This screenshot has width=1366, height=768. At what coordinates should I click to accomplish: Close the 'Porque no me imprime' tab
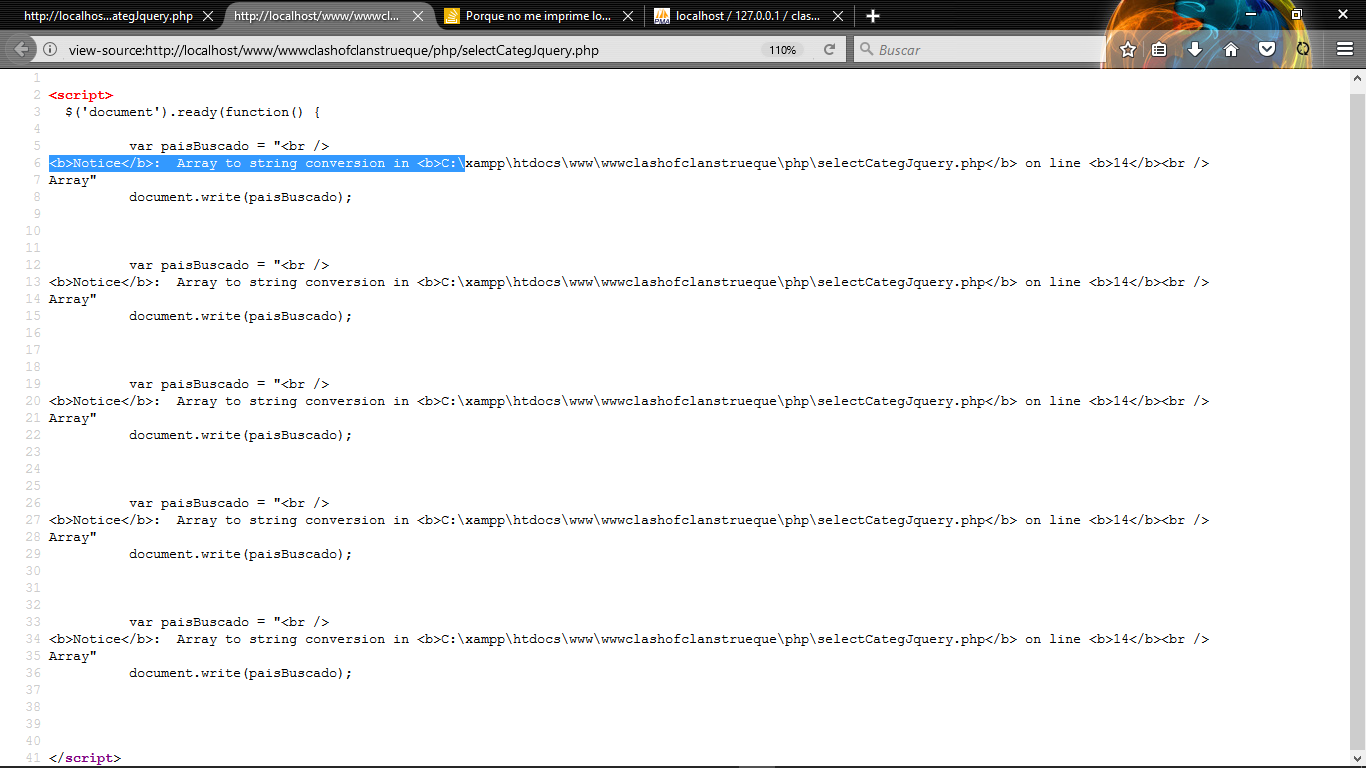point(627,16)
